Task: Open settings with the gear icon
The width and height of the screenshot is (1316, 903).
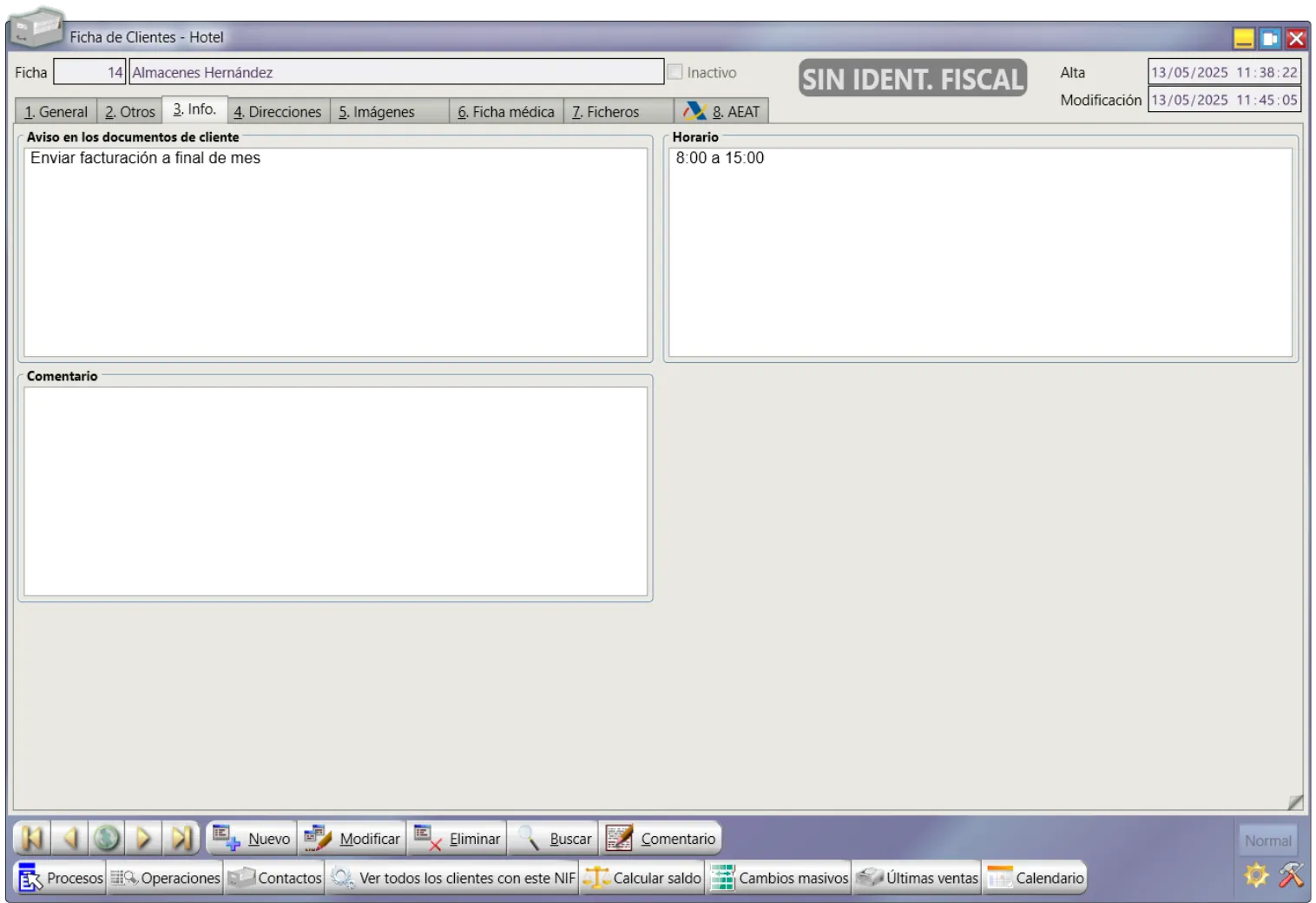Action: coord(1255,874)
